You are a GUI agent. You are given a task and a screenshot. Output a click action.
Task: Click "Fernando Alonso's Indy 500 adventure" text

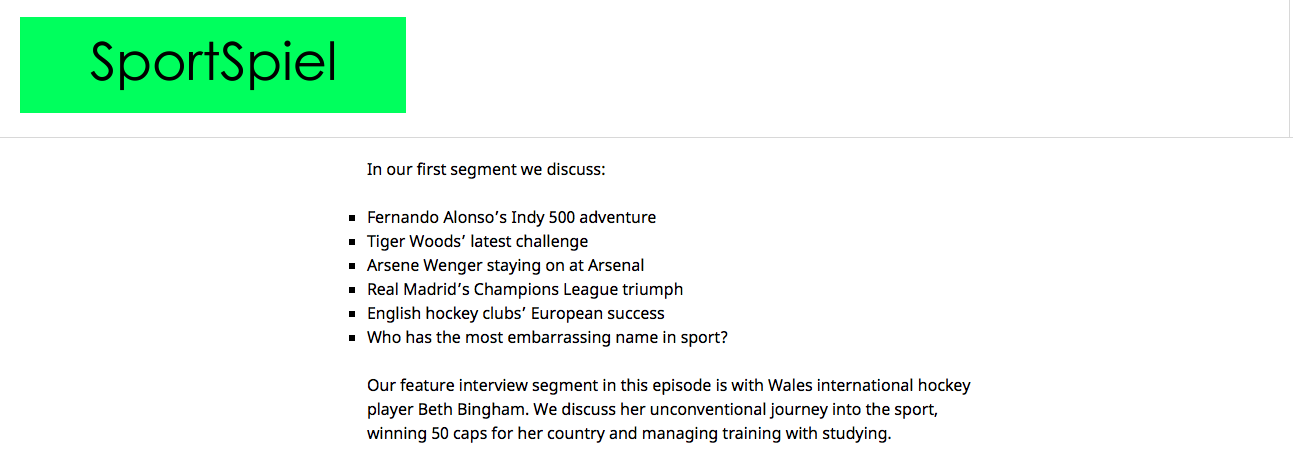[x=511, y=217]
